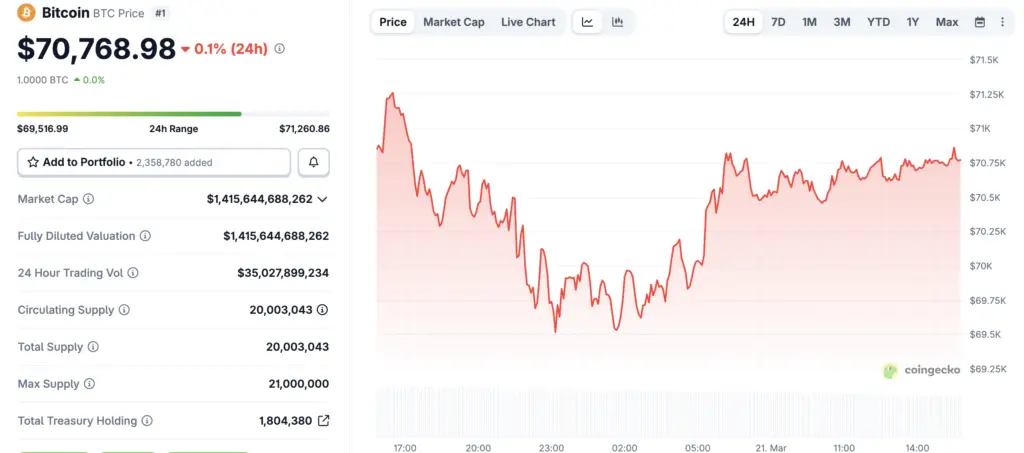Select the line chart view icon
This screenshot has height=453, width=1024.
588,22
